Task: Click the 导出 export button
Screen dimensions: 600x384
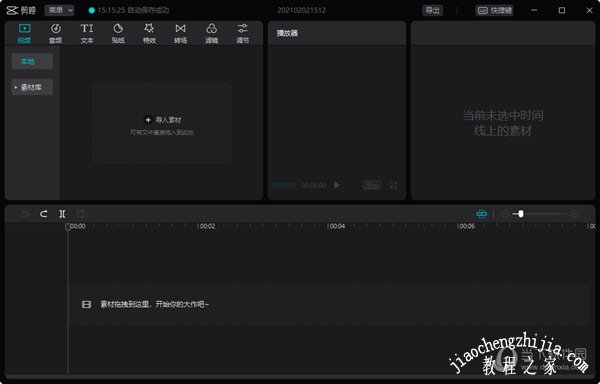Action: [x=433, y=10]
